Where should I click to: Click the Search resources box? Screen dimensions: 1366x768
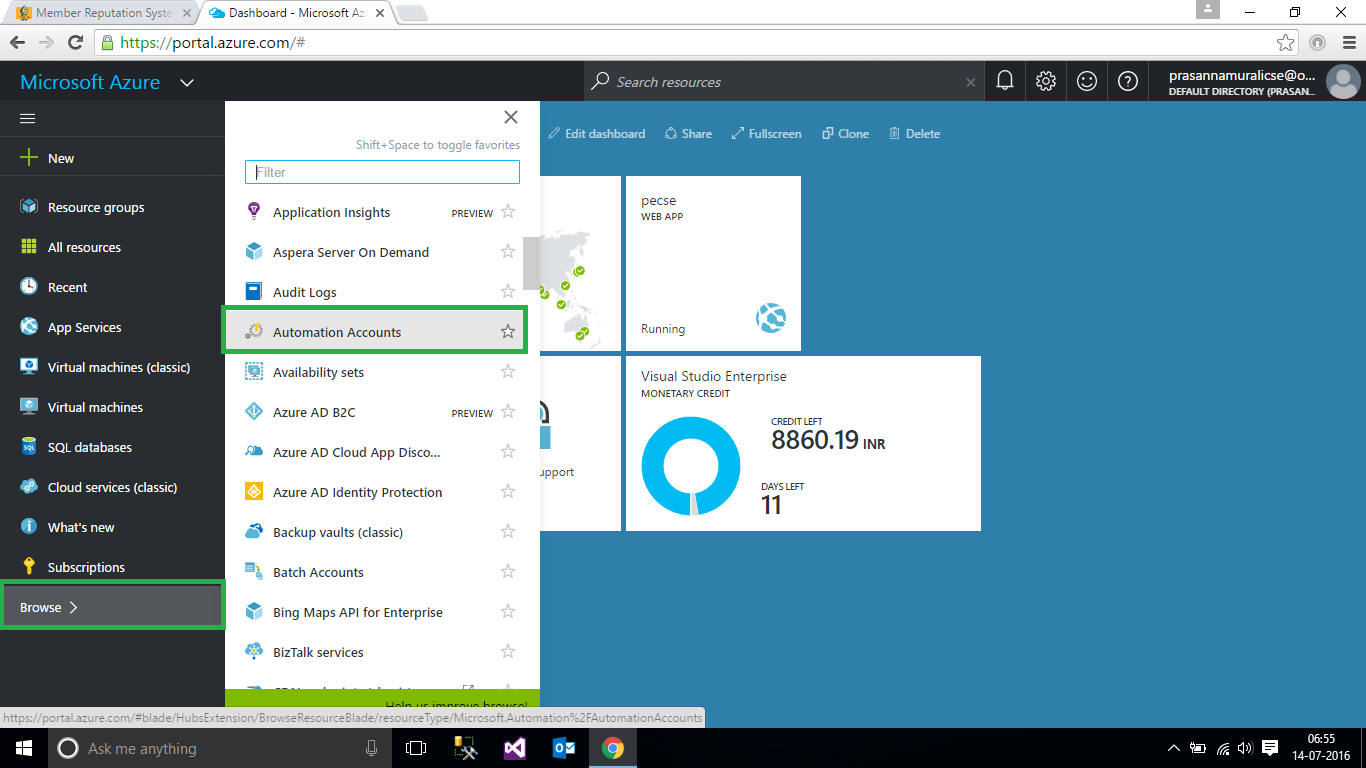[x=785, y=82]
